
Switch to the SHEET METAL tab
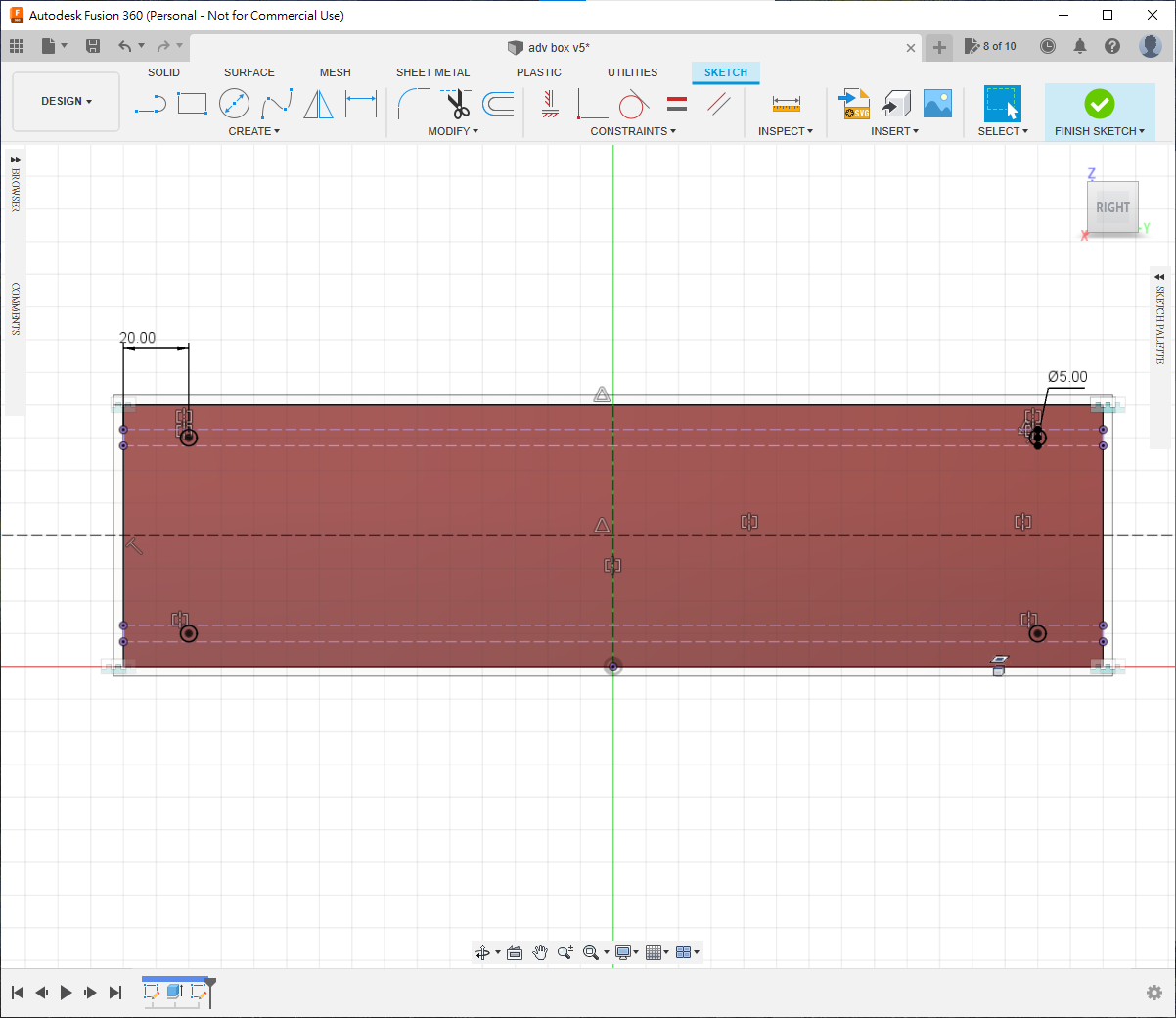432,72
